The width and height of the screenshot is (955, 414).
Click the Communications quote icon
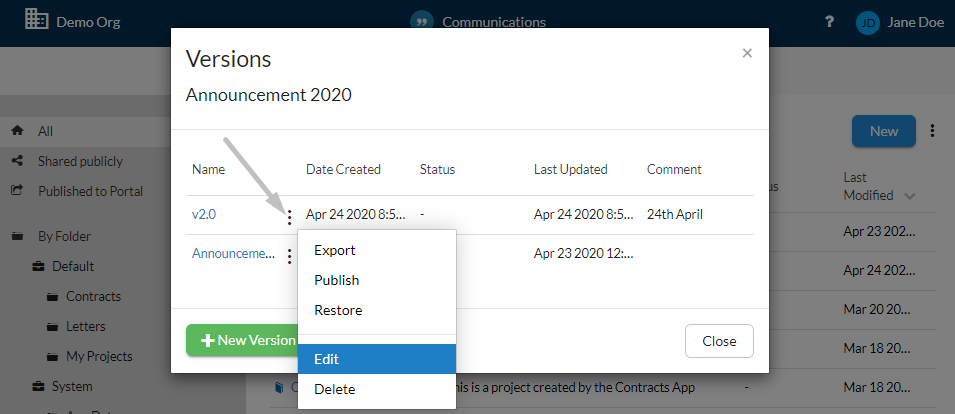coord(421,21)
